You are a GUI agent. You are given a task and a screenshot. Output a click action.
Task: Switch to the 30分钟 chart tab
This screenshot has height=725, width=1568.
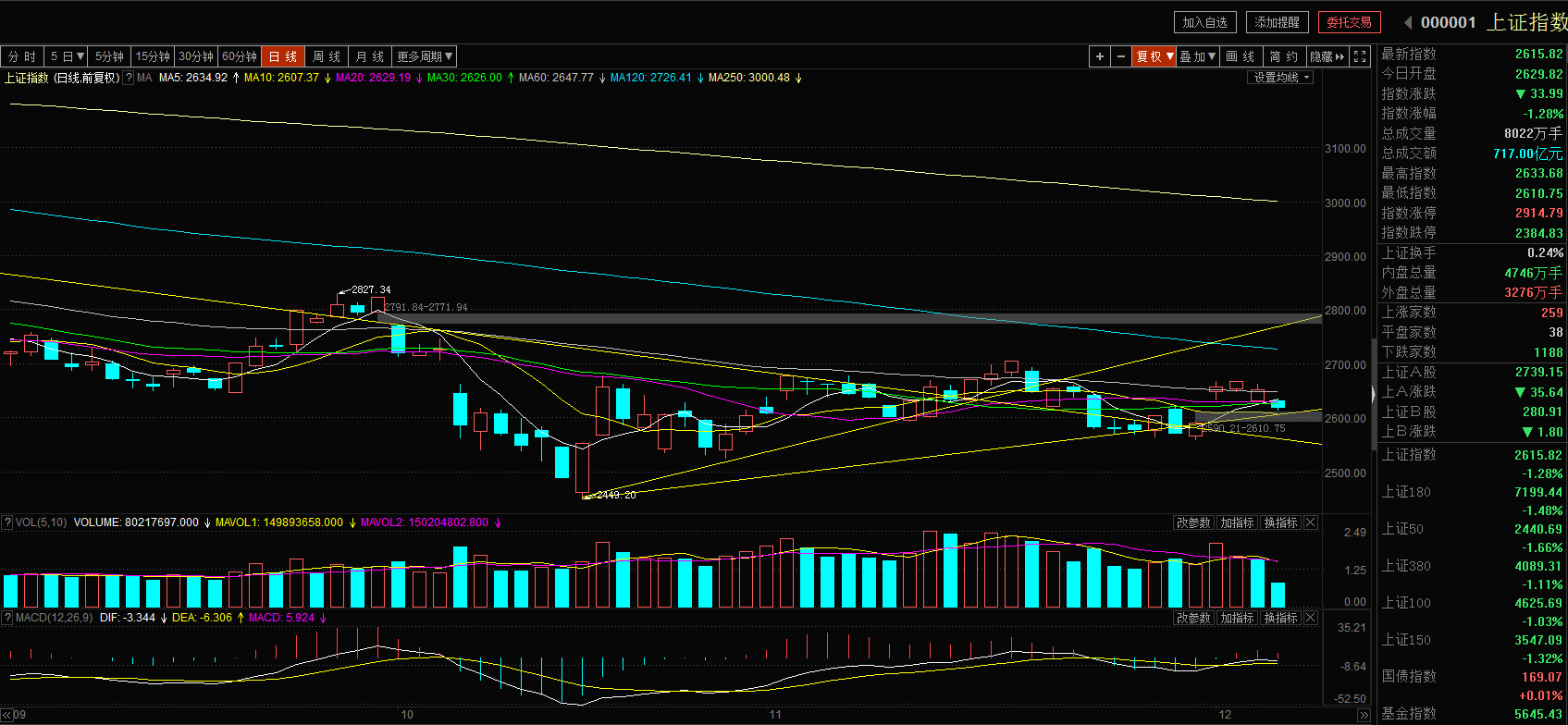tap(196, 56)
